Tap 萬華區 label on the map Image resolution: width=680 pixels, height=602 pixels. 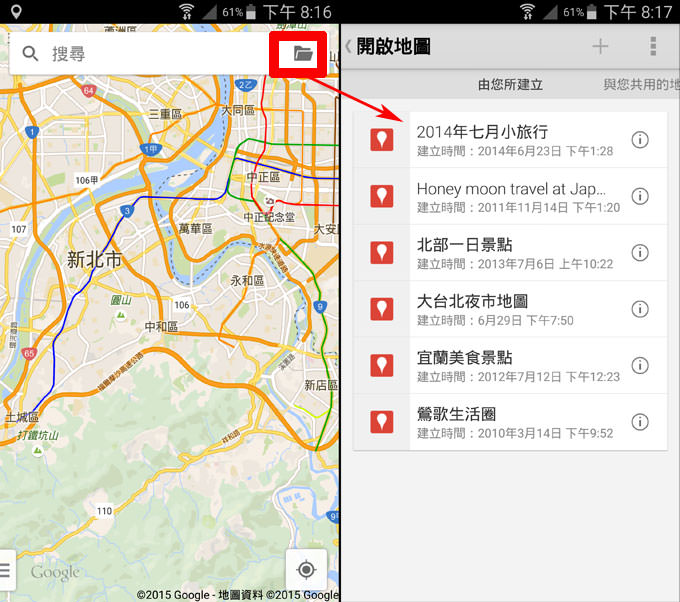pos(196,228)
